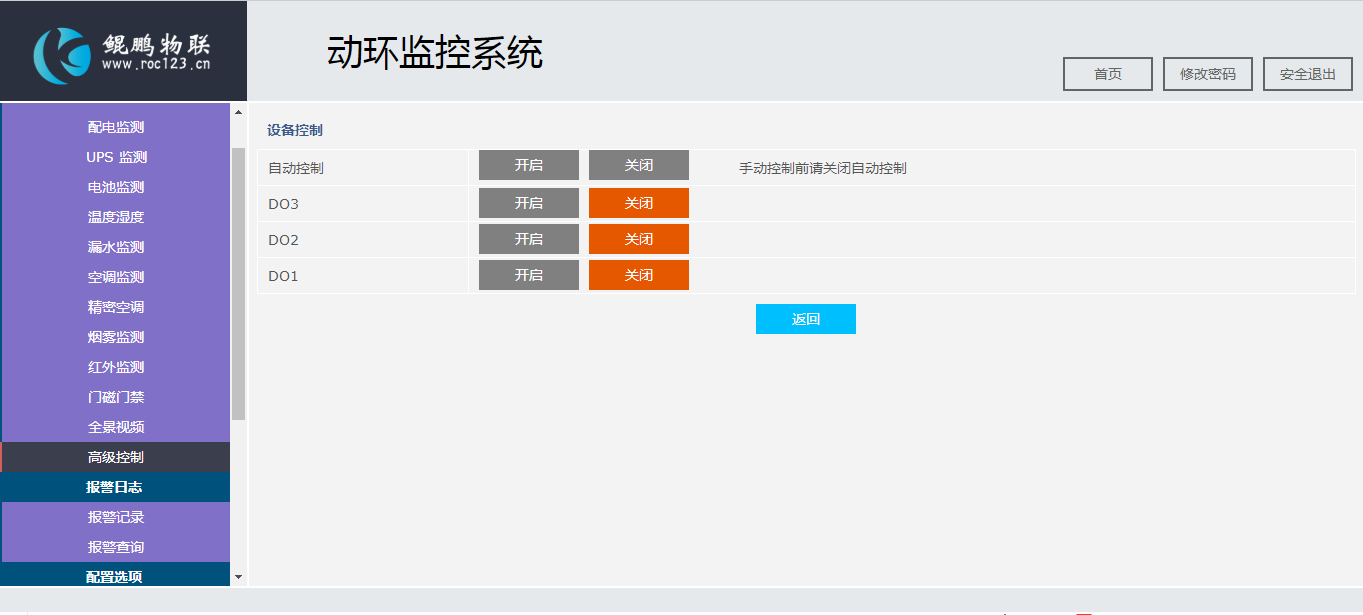Navigate to 漏水监测 section

pyautogui.click(x=115, y=246)
